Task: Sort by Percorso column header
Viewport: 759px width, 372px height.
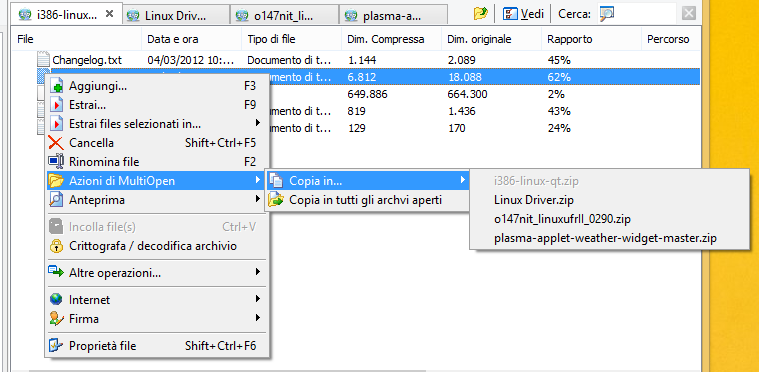Action: click(670, 39)
